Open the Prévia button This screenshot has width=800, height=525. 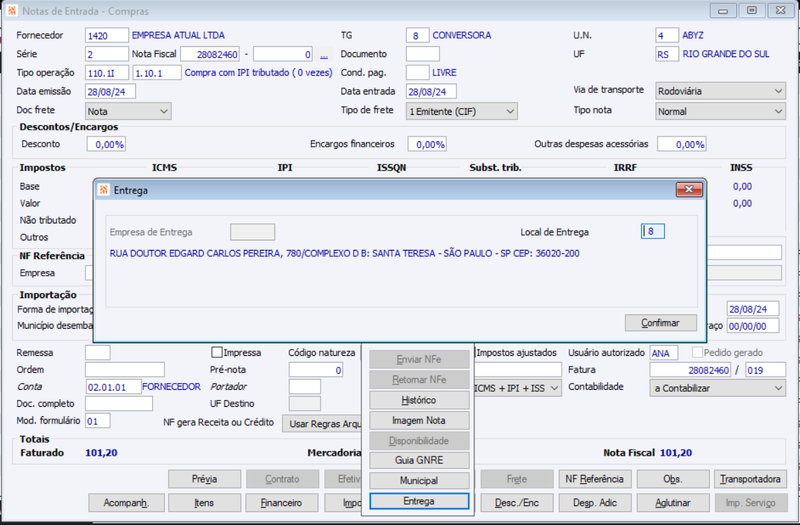(205, 479)
